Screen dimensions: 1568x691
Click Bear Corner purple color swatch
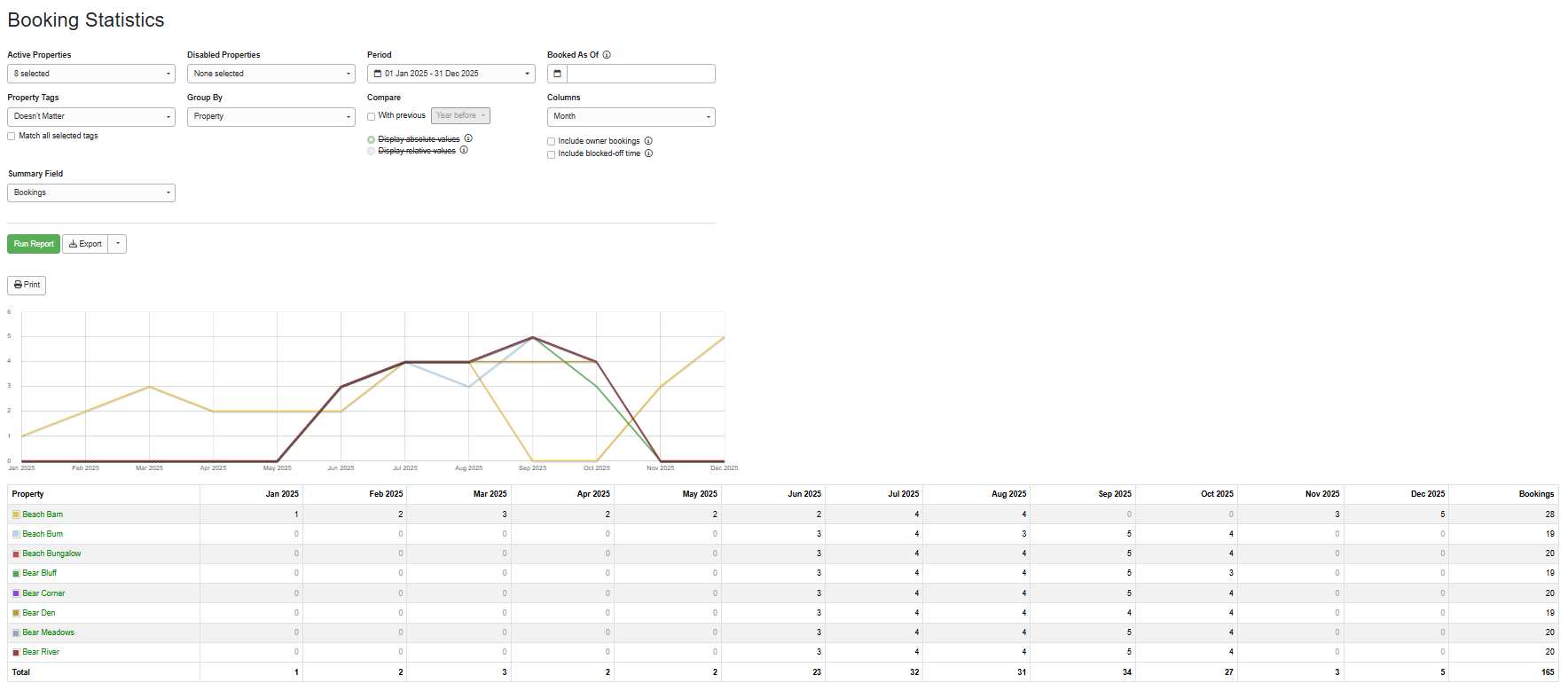(x=16, y=593)
